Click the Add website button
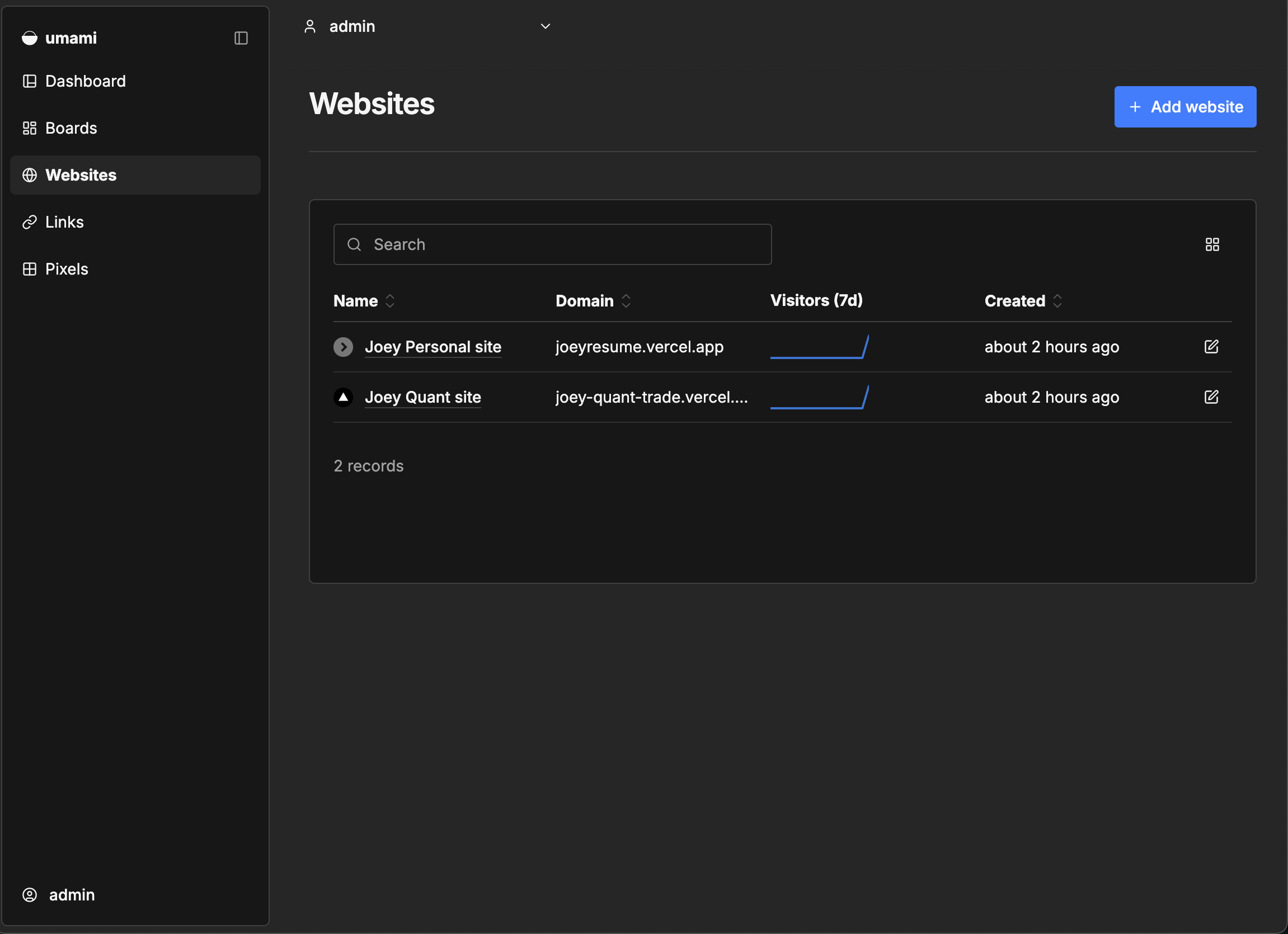The width and height of the screenshot is (1288, 934). [1185, 107]
